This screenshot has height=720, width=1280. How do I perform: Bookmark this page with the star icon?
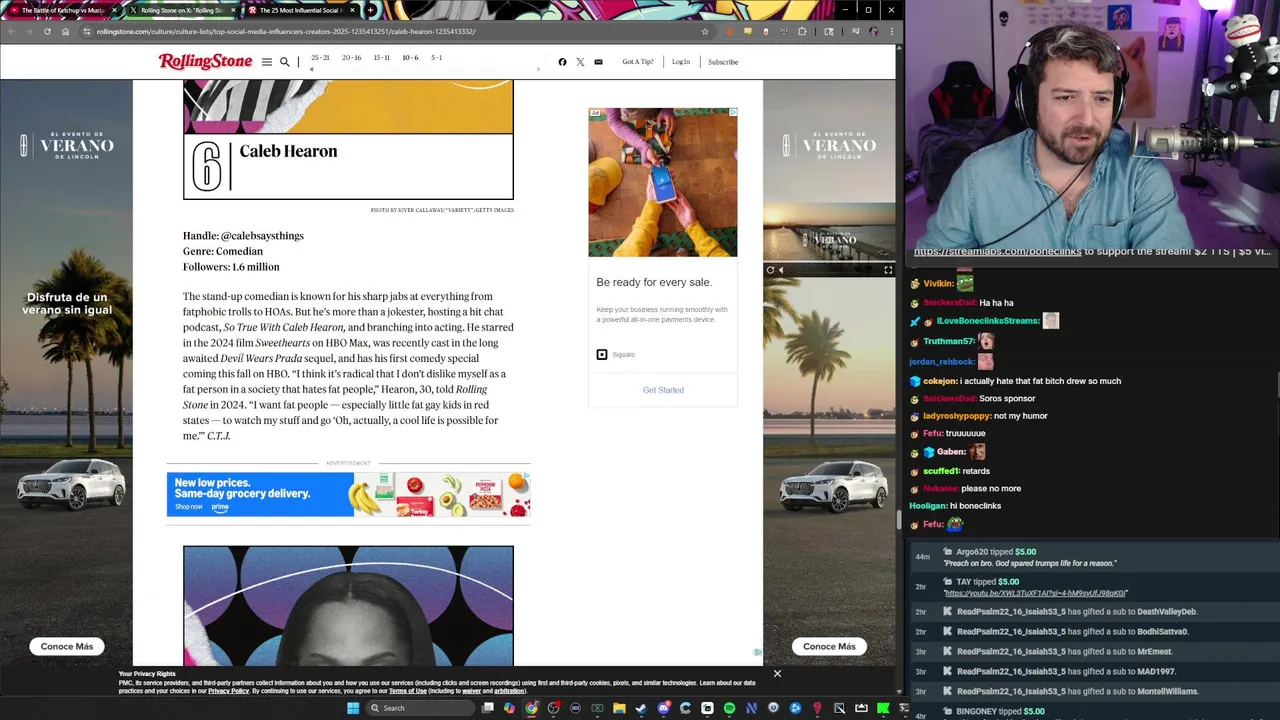pyautogui.click(x=704, y=31)
